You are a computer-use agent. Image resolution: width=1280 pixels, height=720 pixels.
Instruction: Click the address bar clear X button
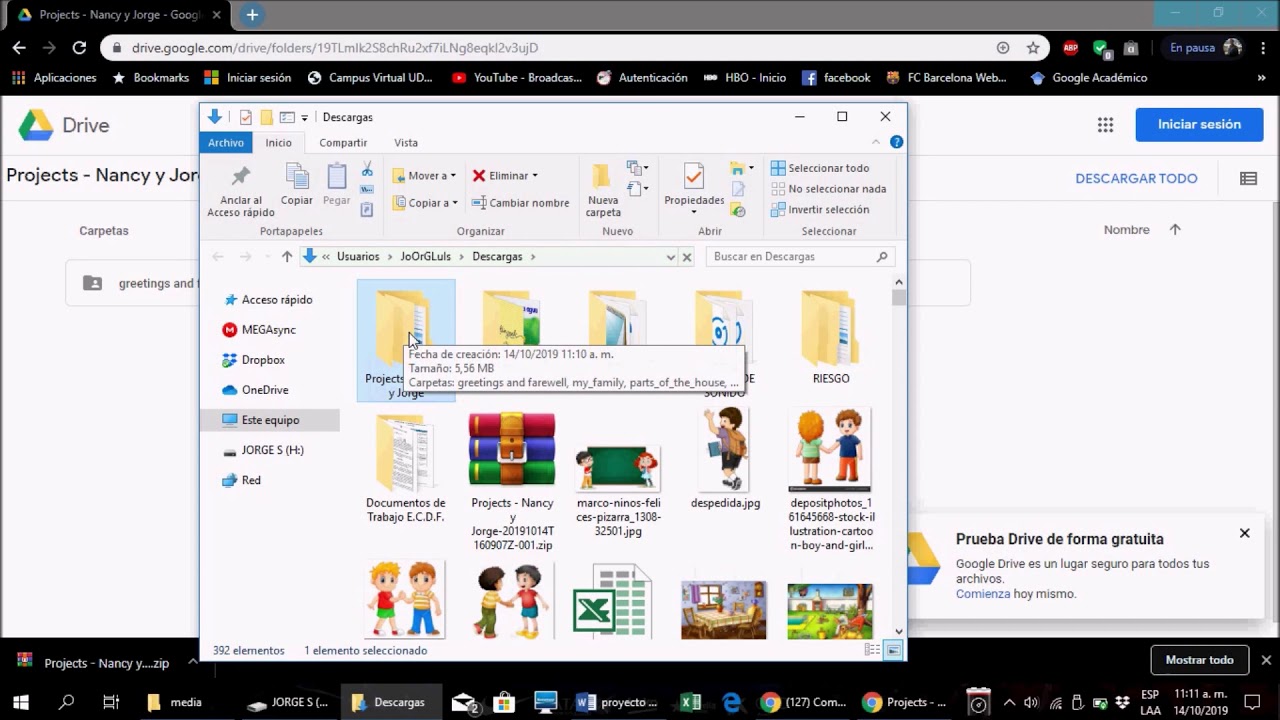click(687, 257)
